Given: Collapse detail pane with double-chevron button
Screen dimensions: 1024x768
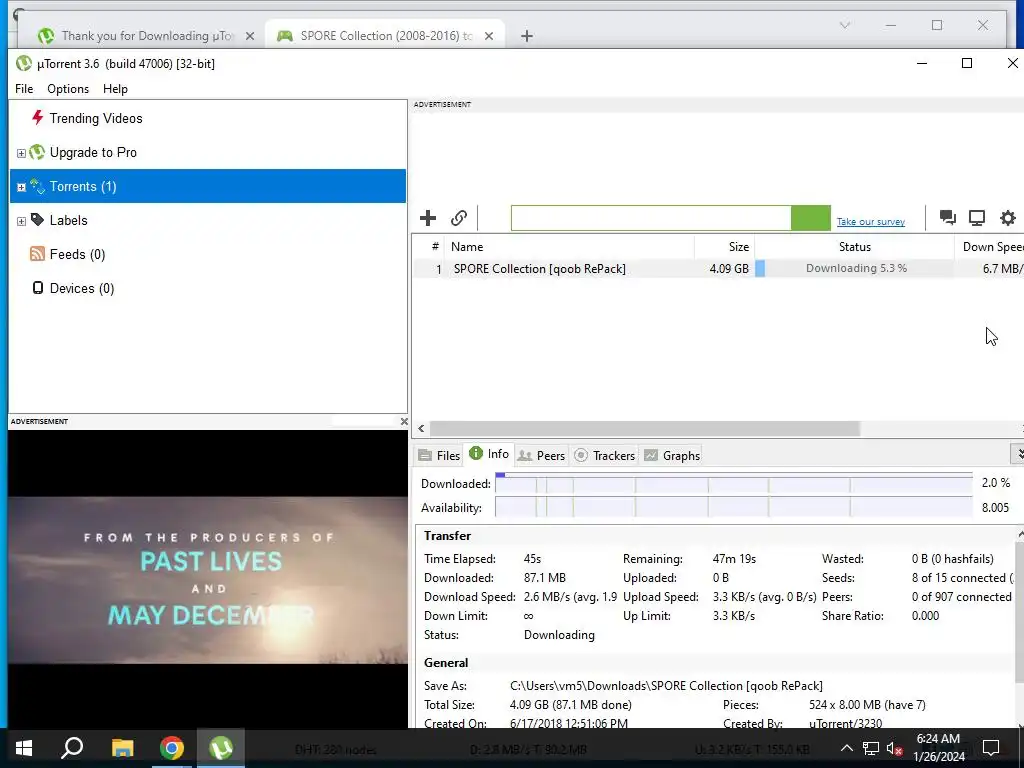Looking at the screenshot, I should (1017, 453).
